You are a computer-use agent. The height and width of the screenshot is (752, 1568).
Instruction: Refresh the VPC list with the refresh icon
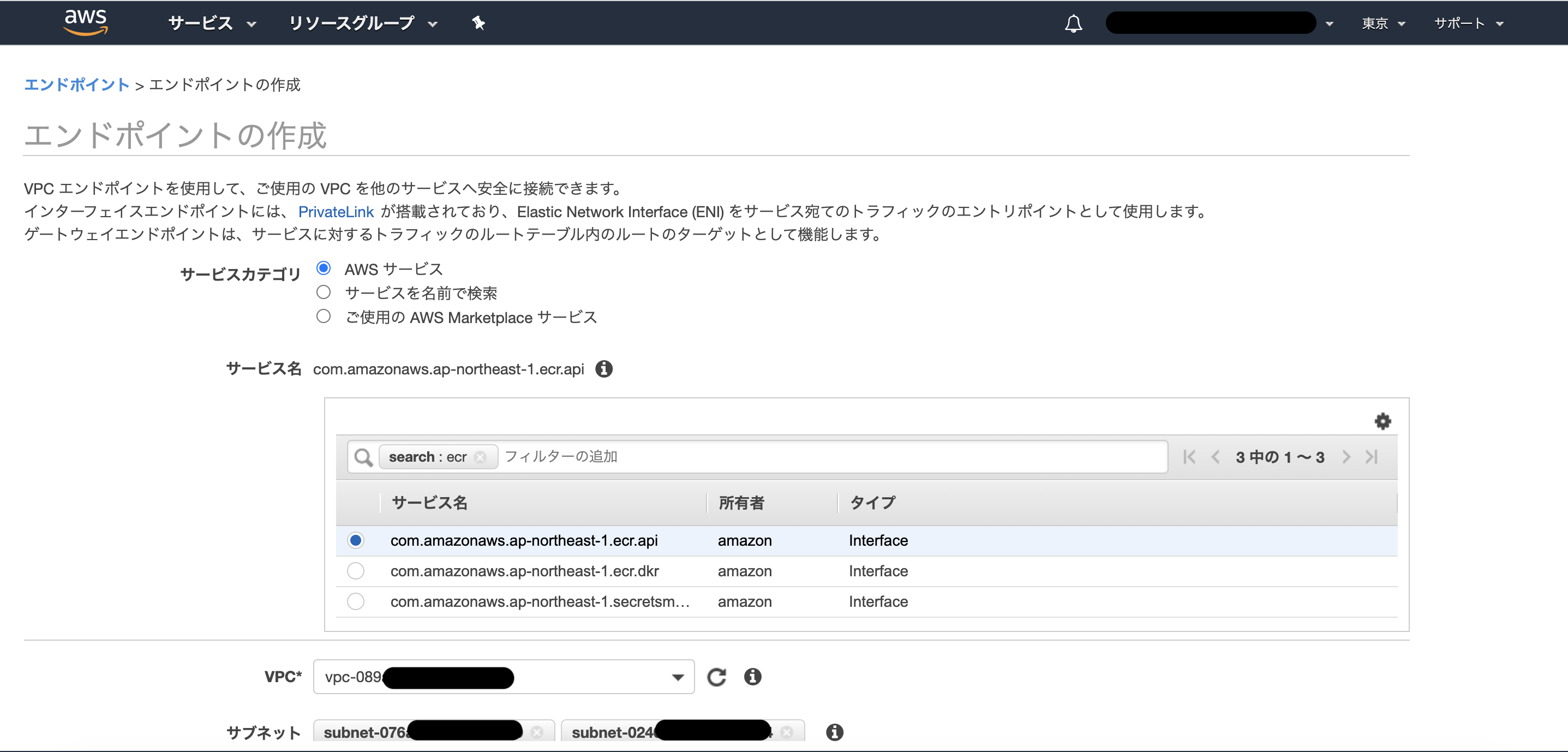pos(717,677)
